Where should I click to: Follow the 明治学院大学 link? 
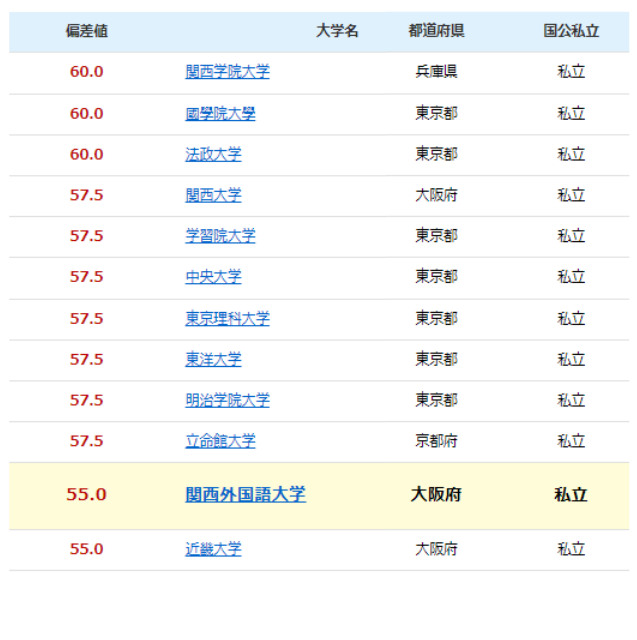227,400
